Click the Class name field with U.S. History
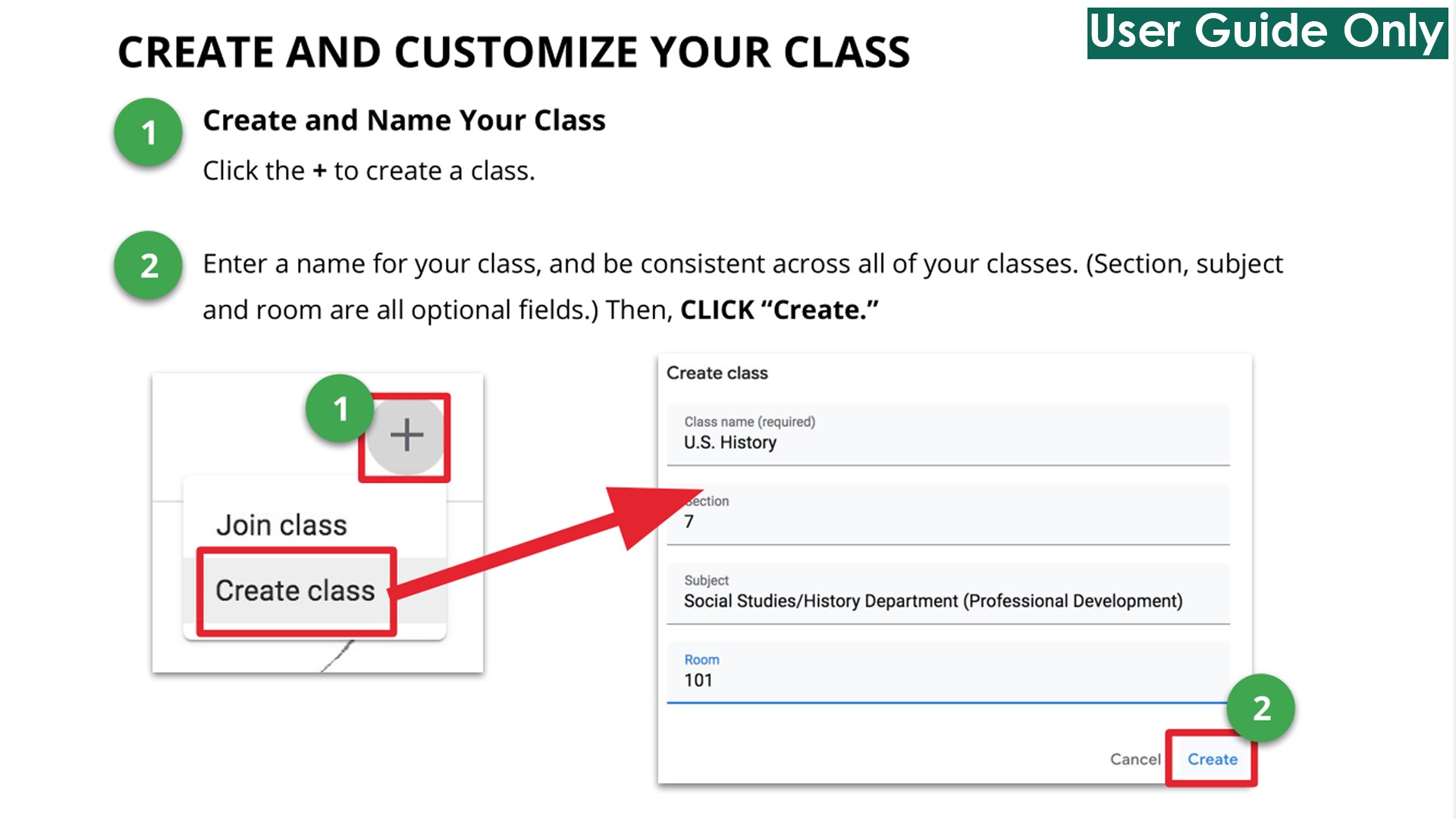1456x819 pixels. pyautogui.click(x=948, y=435)
